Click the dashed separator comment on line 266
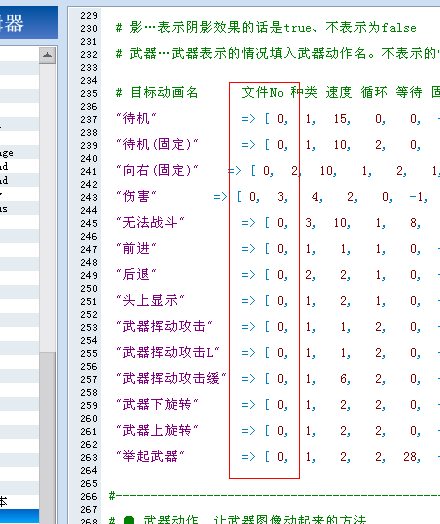This screenshot has height=524, width=440. tap(274, 496)
